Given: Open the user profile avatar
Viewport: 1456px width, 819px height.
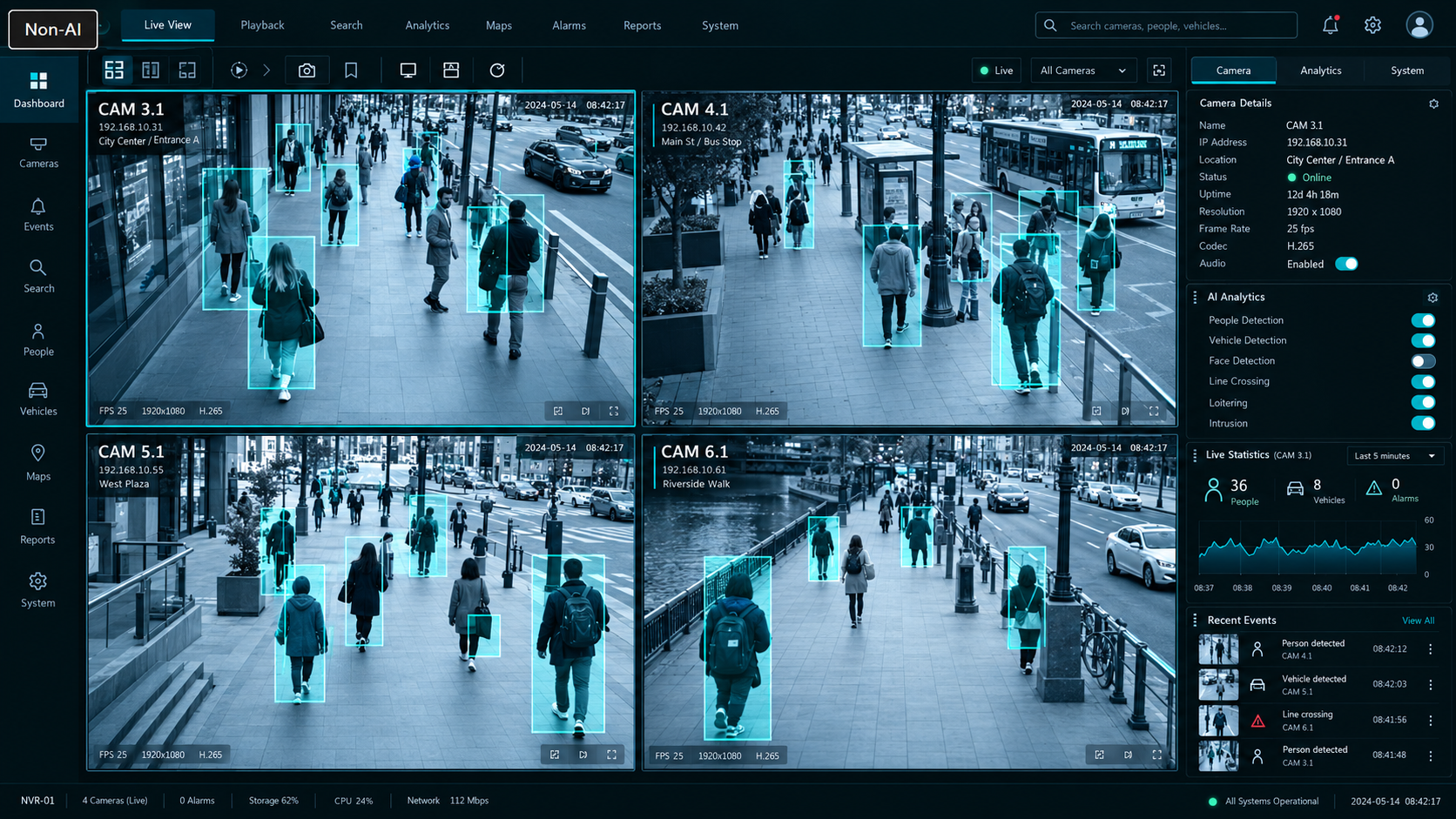Looking at the screenshot, I should (1419, 25).
